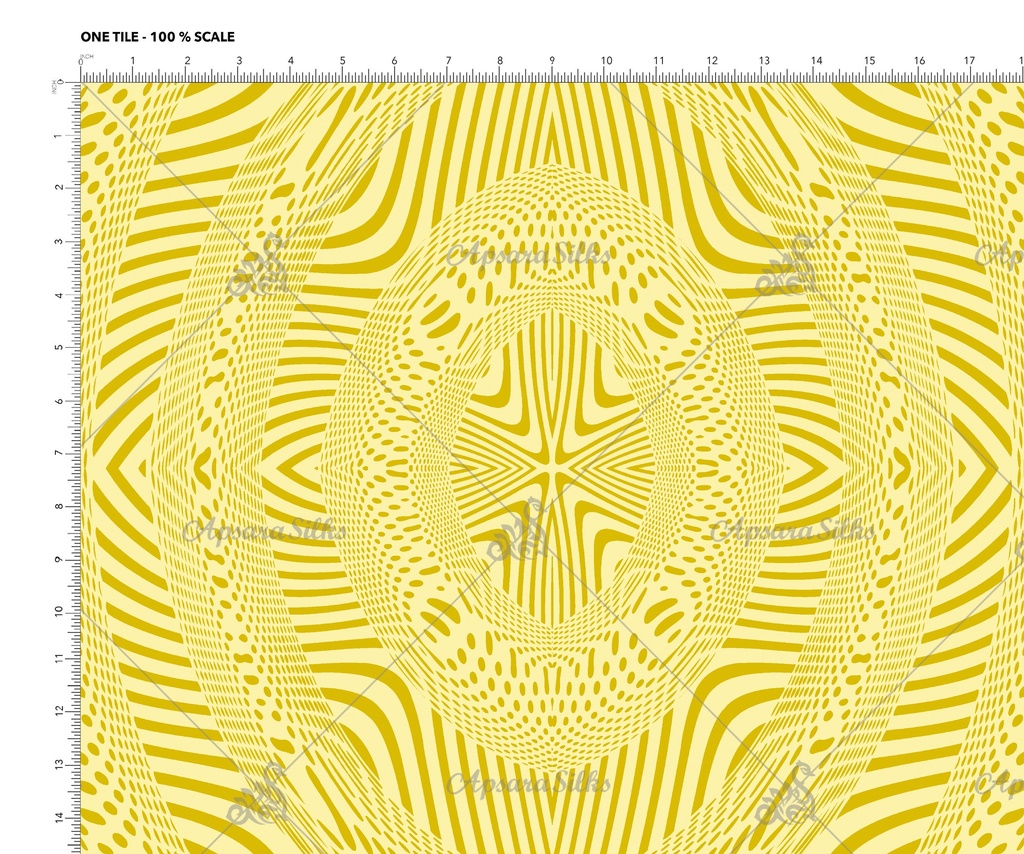Screen dimensions: 1024x854
Task: Click the 17 mark on the horizontal ruler
Action: point(969,62)
